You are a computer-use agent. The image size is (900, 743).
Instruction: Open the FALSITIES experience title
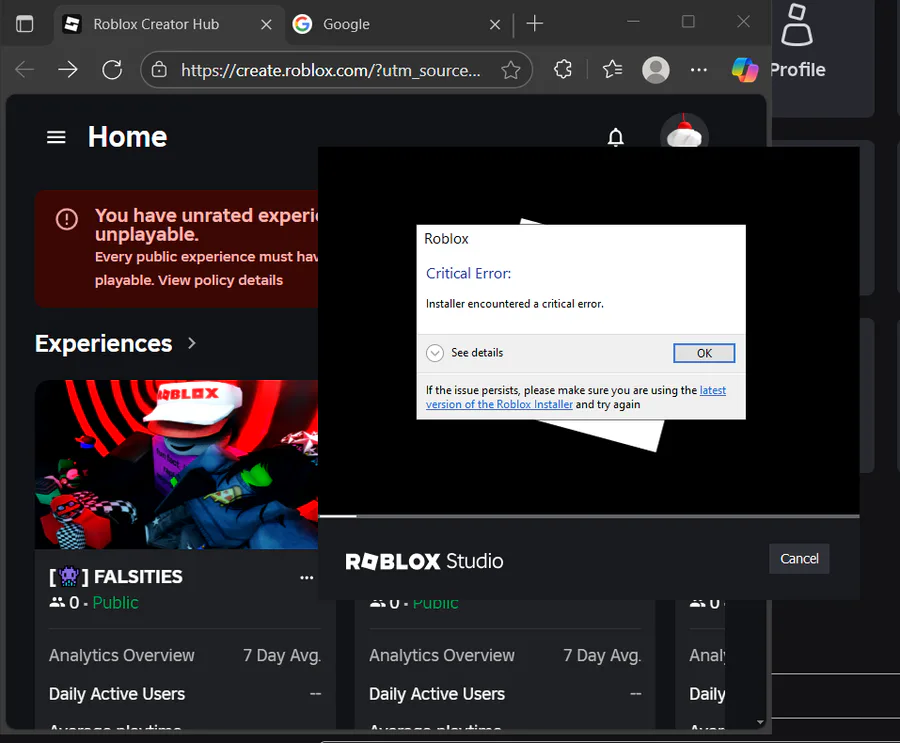click(x=116, y=576)
